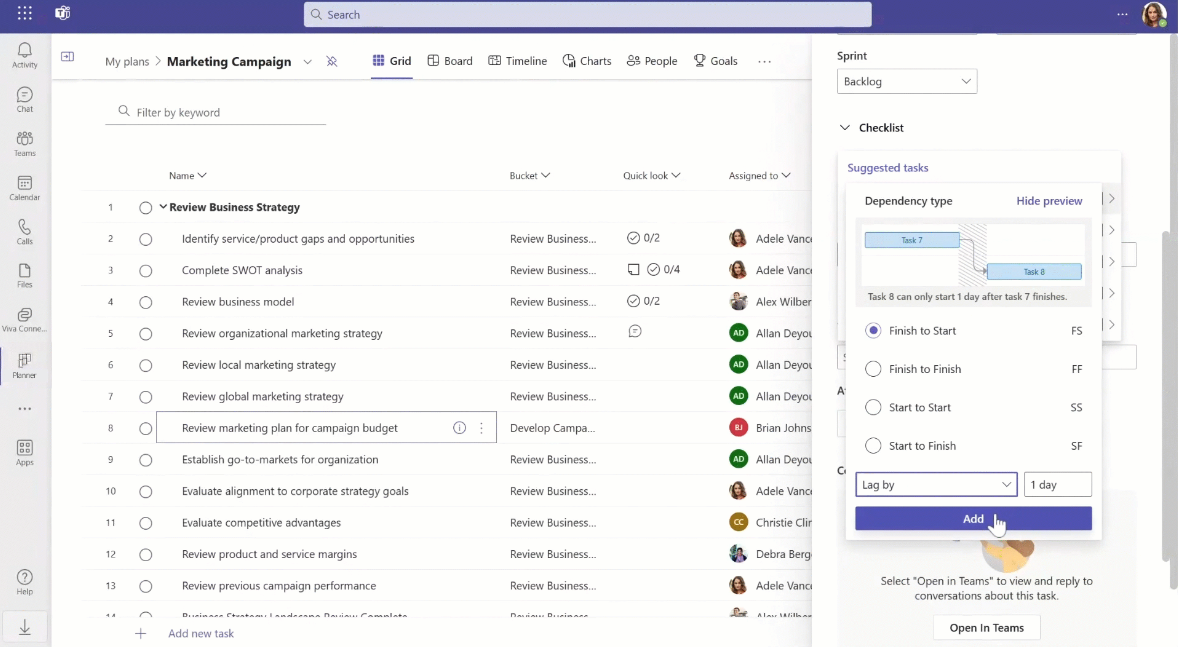Open the Activity feed icon
Image resolution: width=1178 pixels, height=647 pixels.
pos(24,54)
